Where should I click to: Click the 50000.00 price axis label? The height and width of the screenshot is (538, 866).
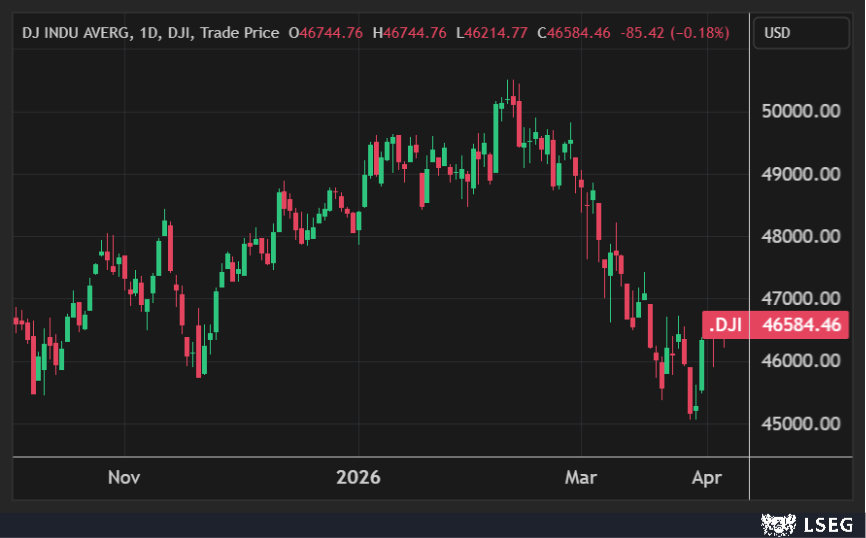[x=800, y=112]
